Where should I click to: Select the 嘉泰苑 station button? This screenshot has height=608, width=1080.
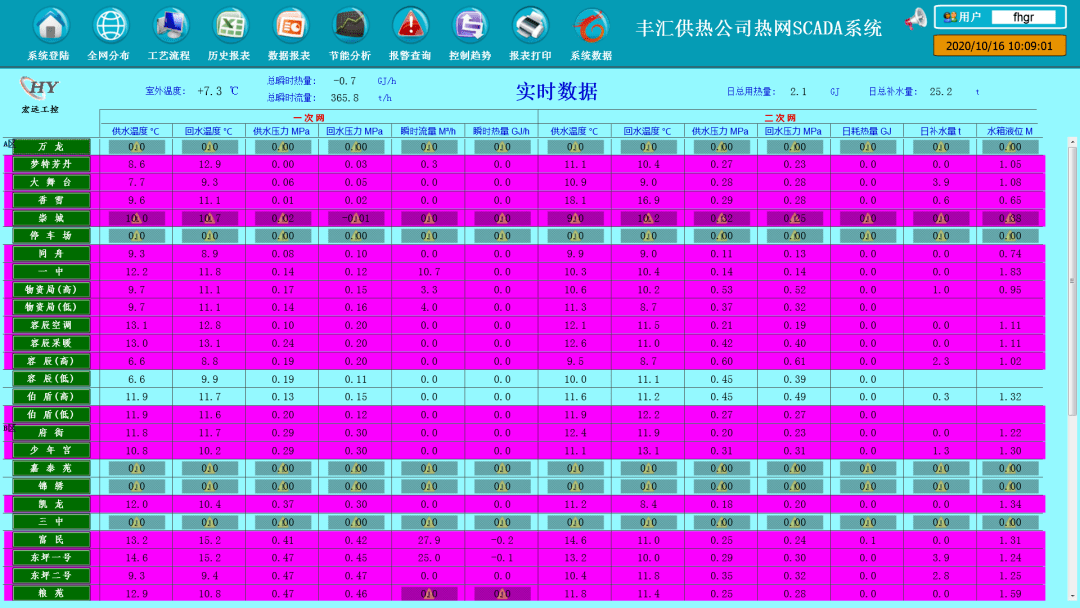tap(52, 468)
